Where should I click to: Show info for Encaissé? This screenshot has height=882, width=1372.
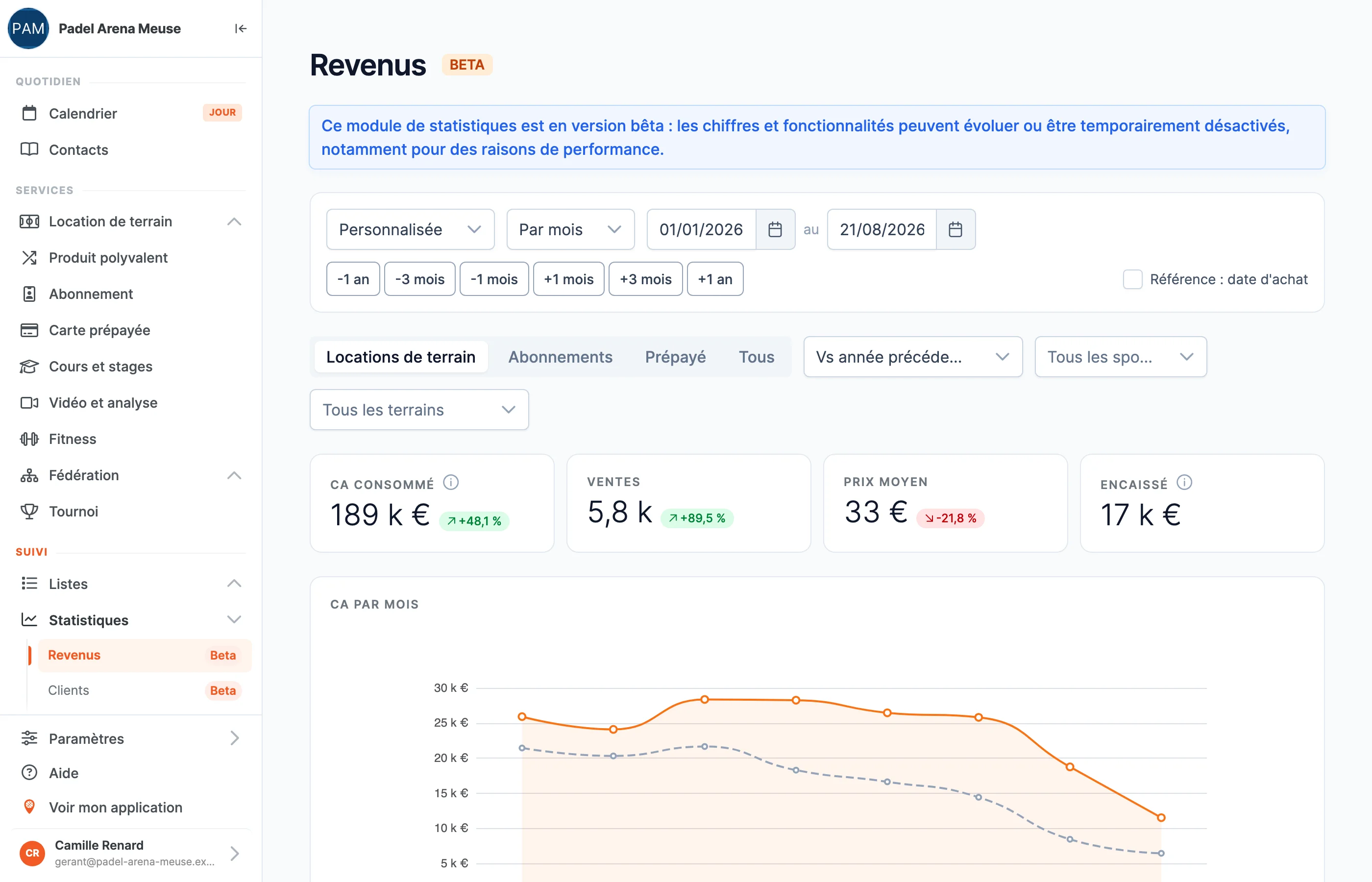point(1184,483)
